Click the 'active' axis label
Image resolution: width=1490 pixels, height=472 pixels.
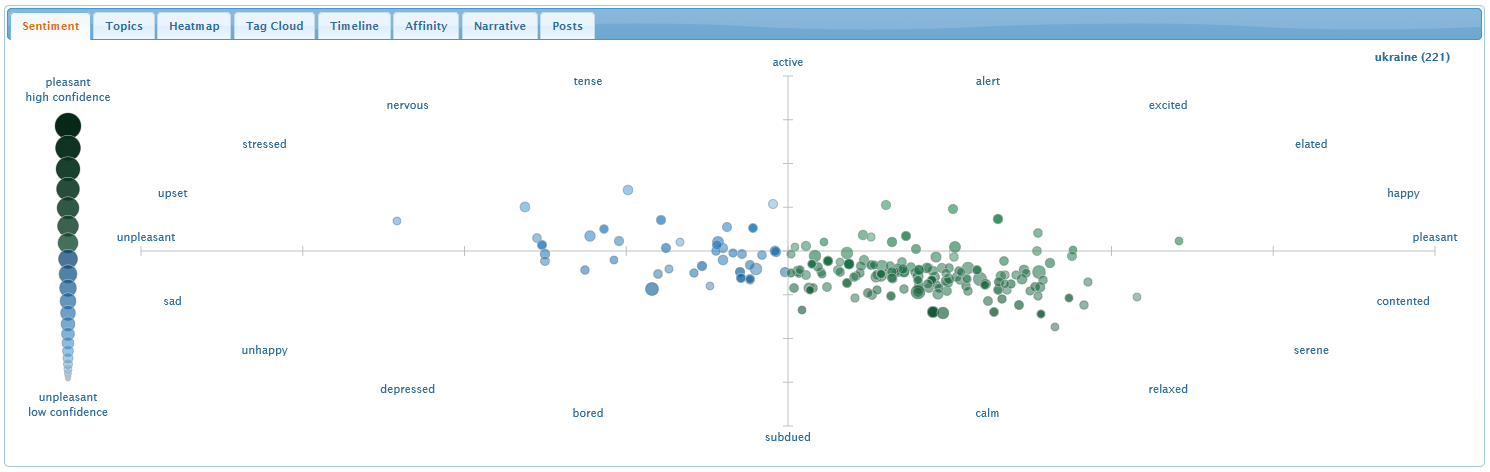click(x=788, y=62)
